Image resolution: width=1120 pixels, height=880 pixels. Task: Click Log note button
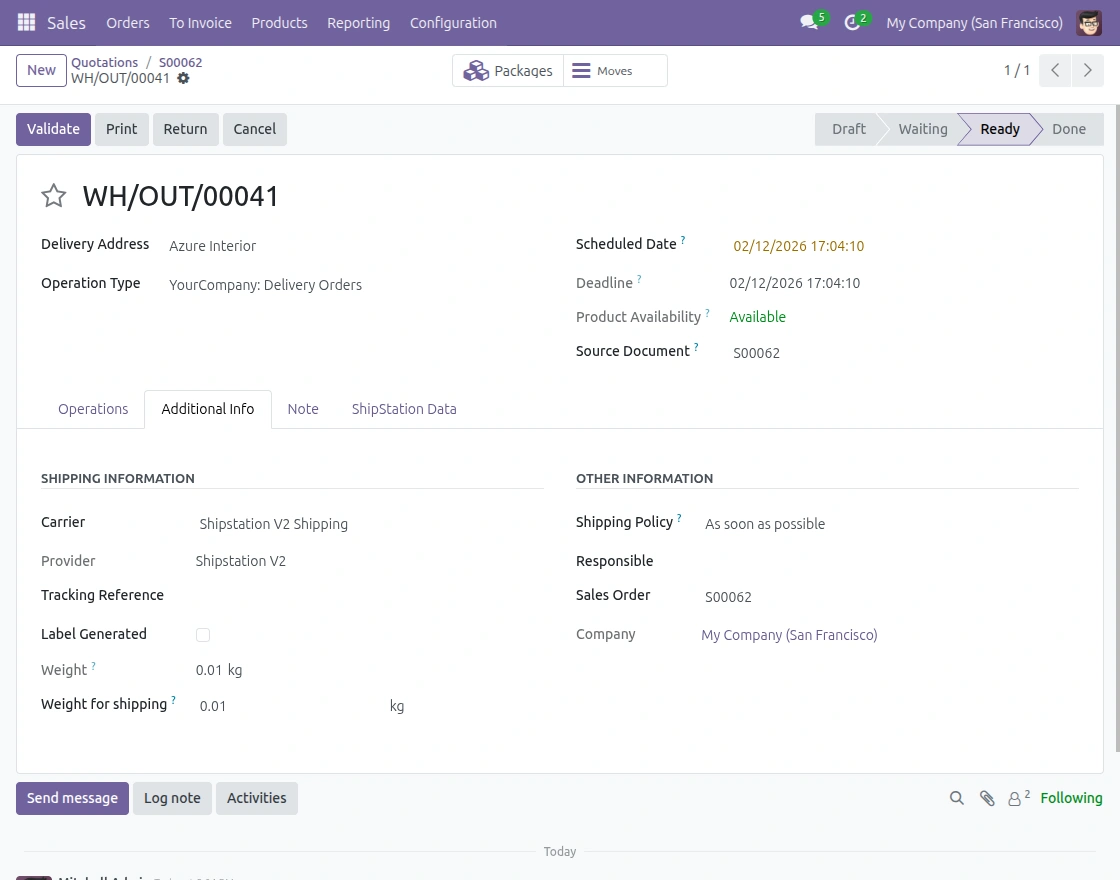pyautogui.click(x=172, y=798)
